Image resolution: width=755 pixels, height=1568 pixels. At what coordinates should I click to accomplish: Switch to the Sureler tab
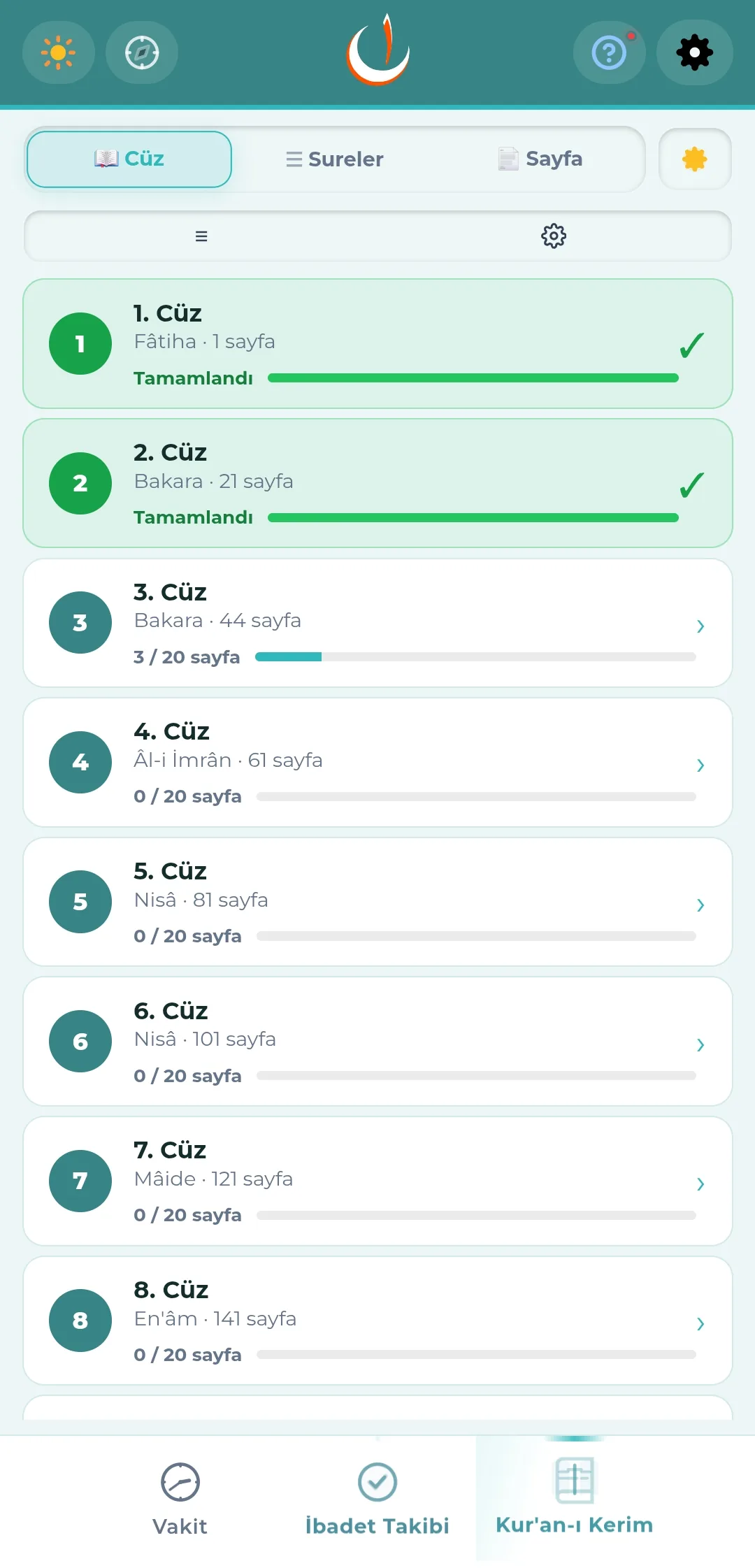click(335, 159)
